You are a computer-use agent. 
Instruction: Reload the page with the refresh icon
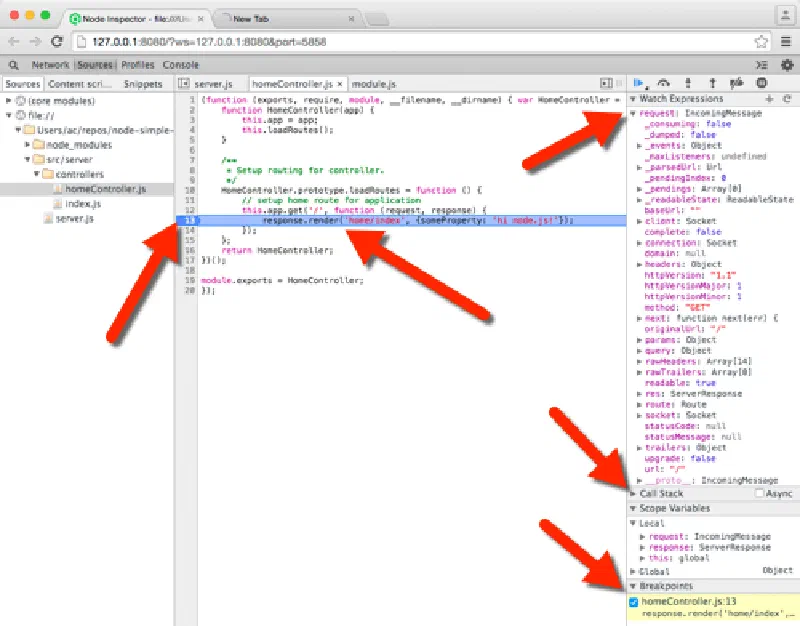click(x=57, y=42)
